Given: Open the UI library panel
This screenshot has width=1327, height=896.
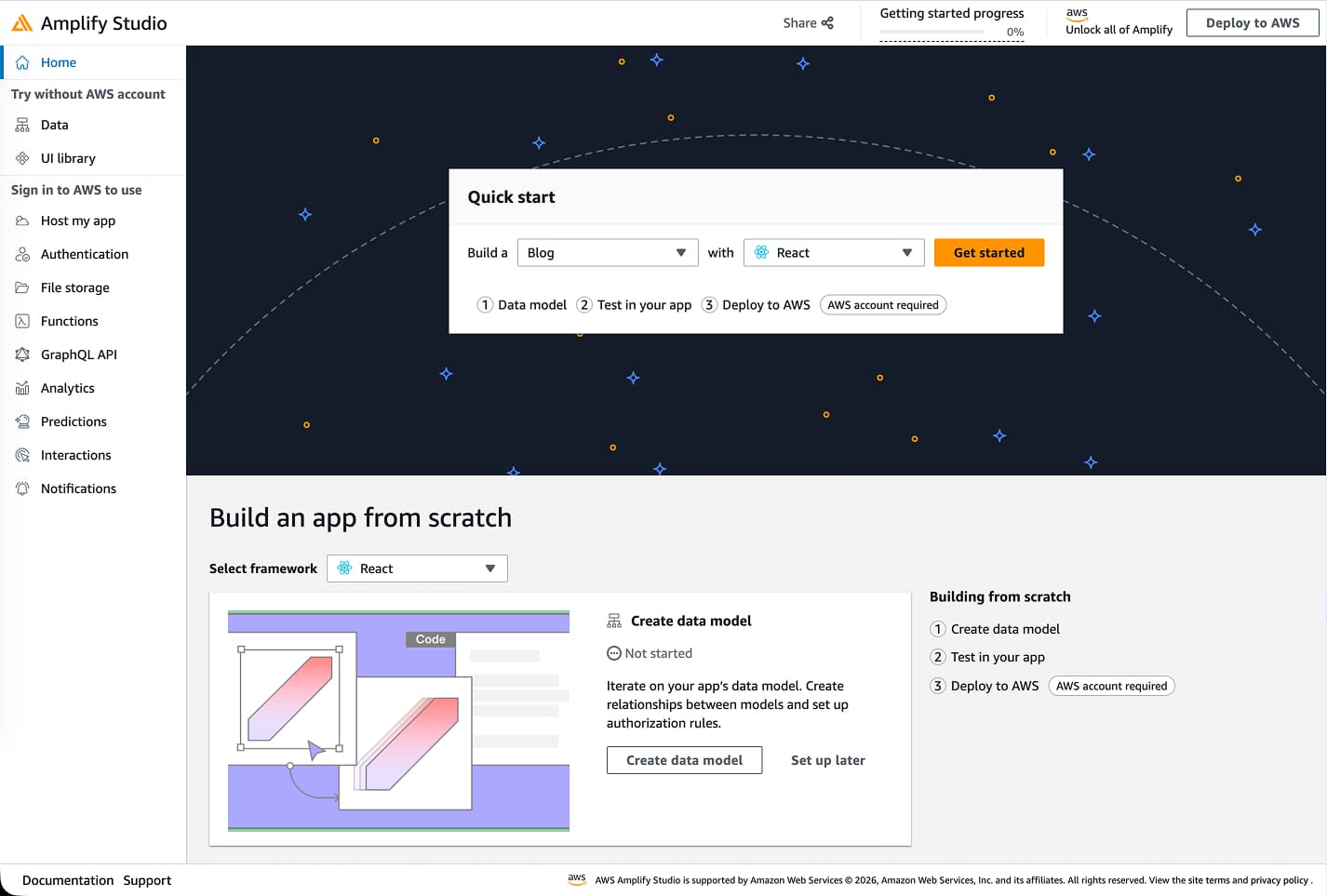Looking at the screenshot, I should pos(68,157).
